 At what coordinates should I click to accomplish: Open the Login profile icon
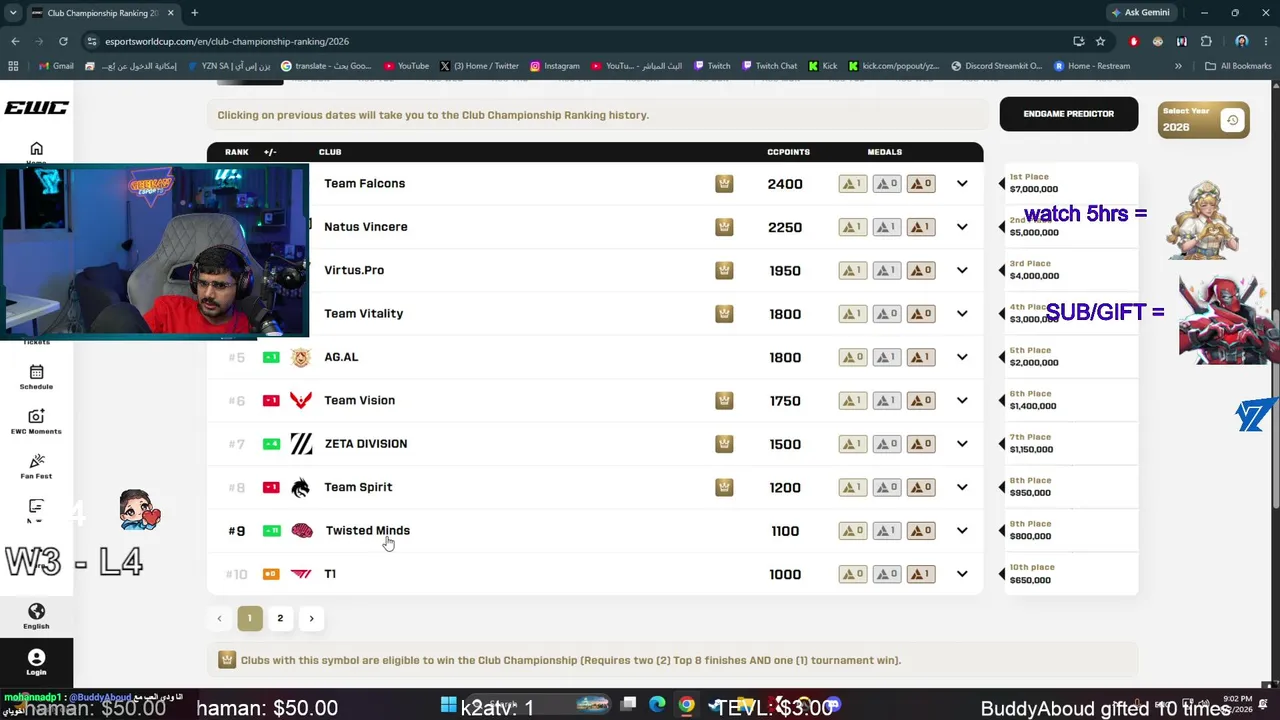click(36, 657)
